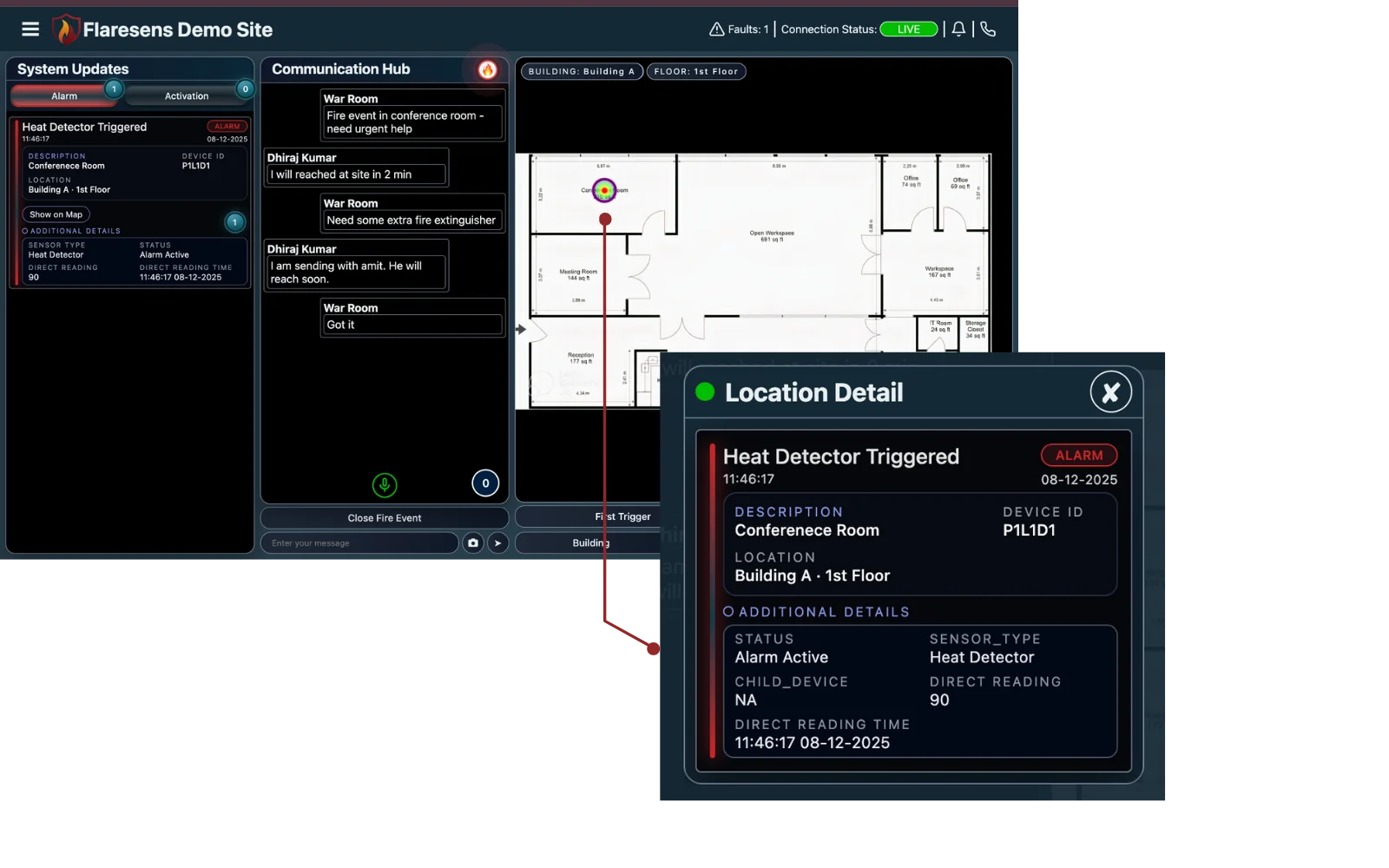The height and width of the screenshot is (868, 1389).
Task: Open the hamburger navigation menu
Action: pos(30,28)
